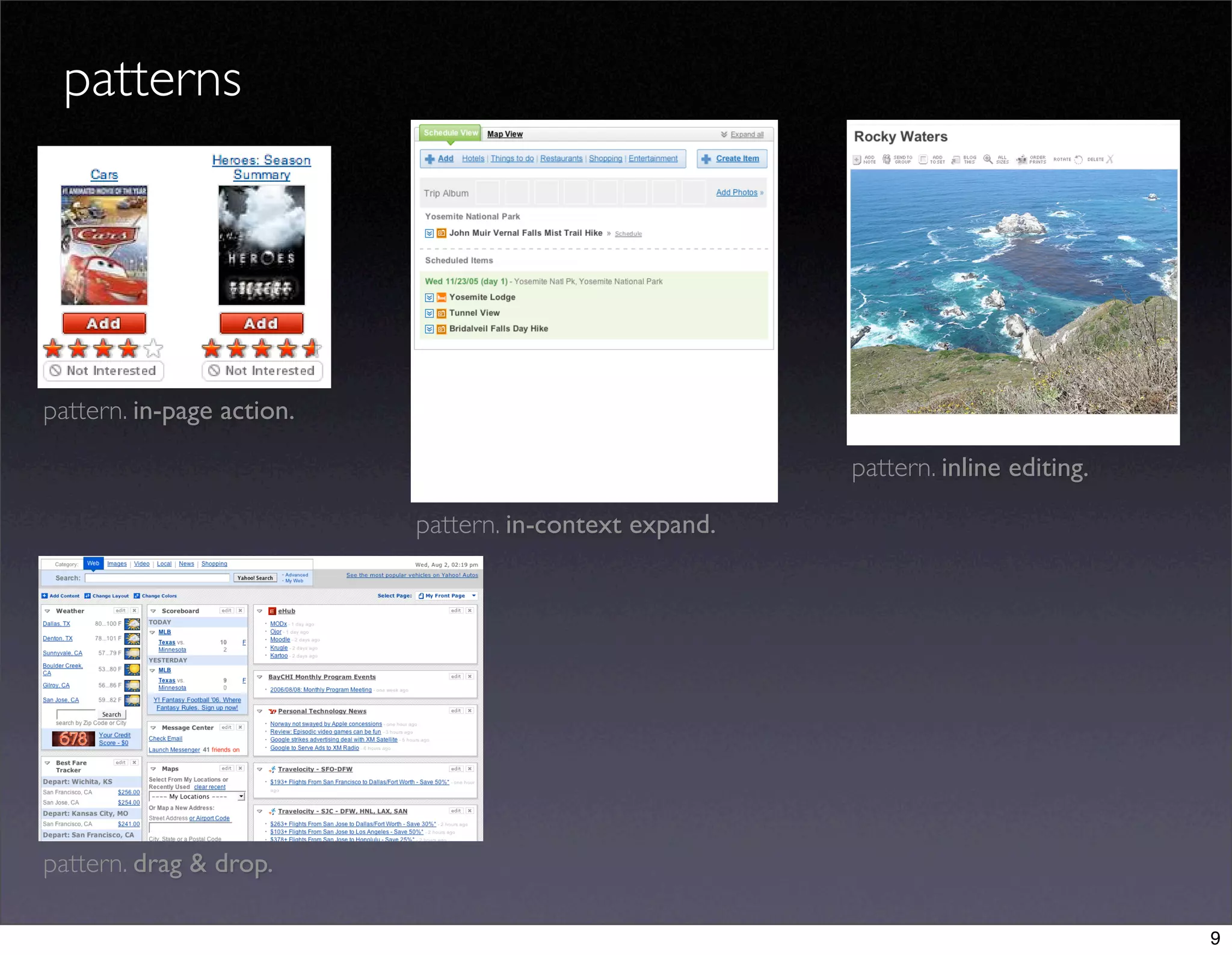This screenshot has height=955, width=1232.
Task: Click the Yahoo search text field
Action: (157, 578)
